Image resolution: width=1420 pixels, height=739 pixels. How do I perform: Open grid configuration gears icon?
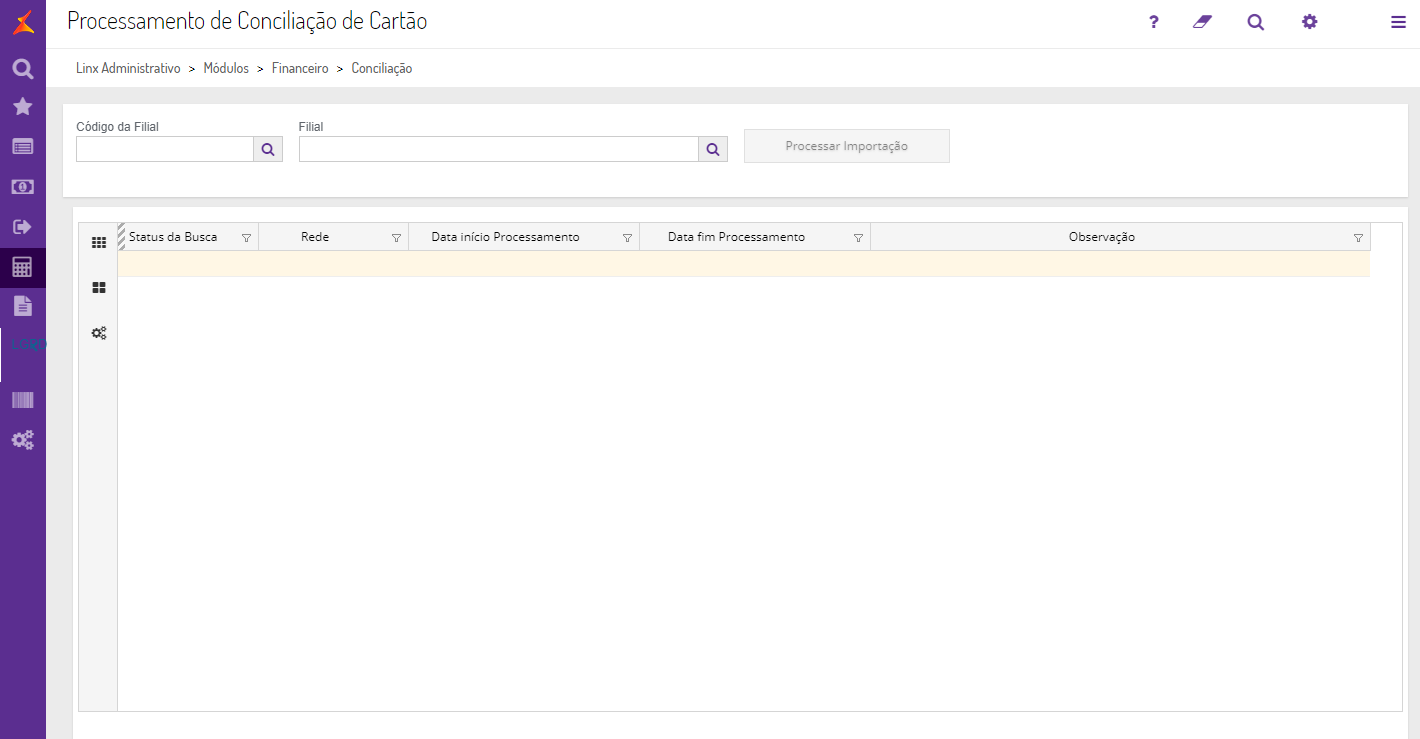click(x=99, y=333)
